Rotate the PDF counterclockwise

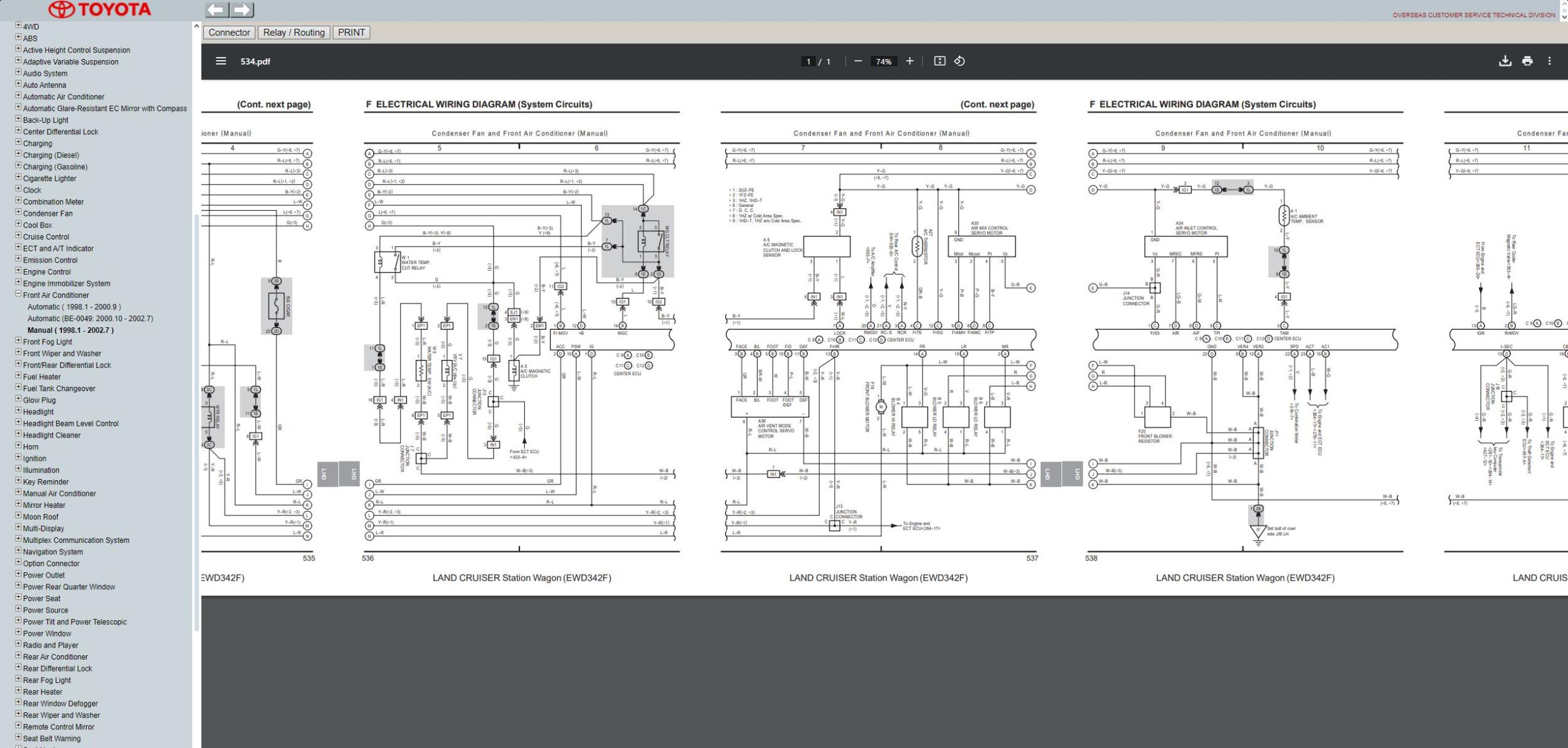[x=960, y=61]
